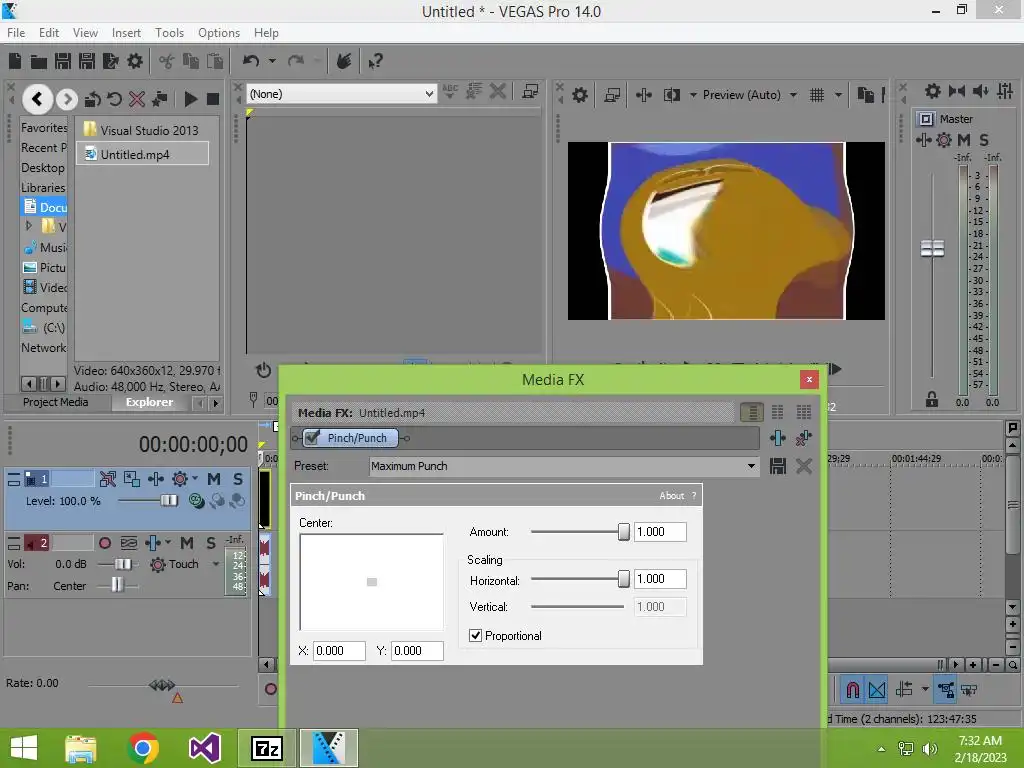Screen dimensions: 1024x768
Task: Open the Preset dropdown showing Maximum Punch
Action: tap(564, 466)
